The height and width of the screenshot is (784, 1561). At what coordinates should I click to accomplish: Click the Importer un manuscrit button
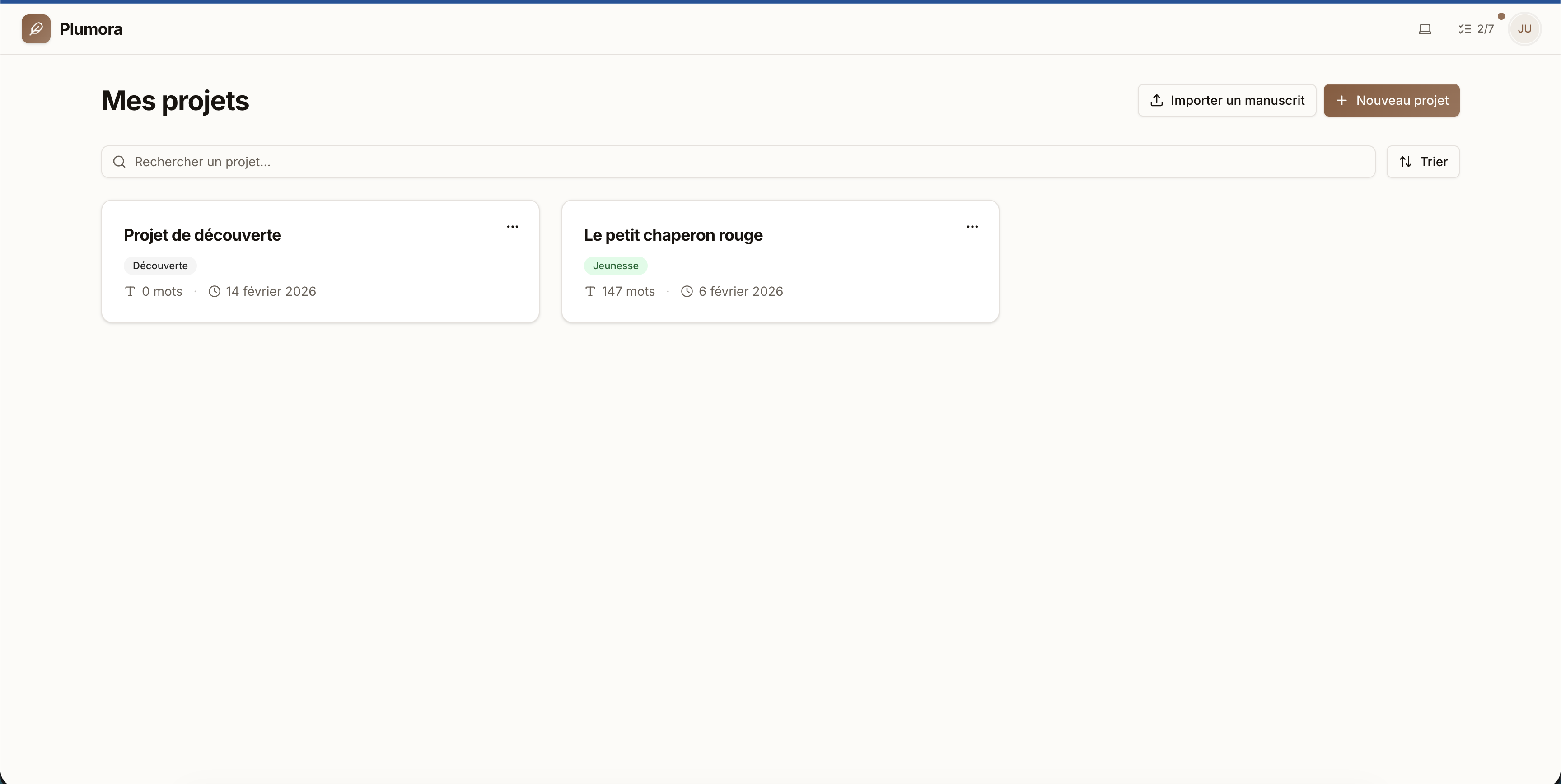(x=1226, y=100)
